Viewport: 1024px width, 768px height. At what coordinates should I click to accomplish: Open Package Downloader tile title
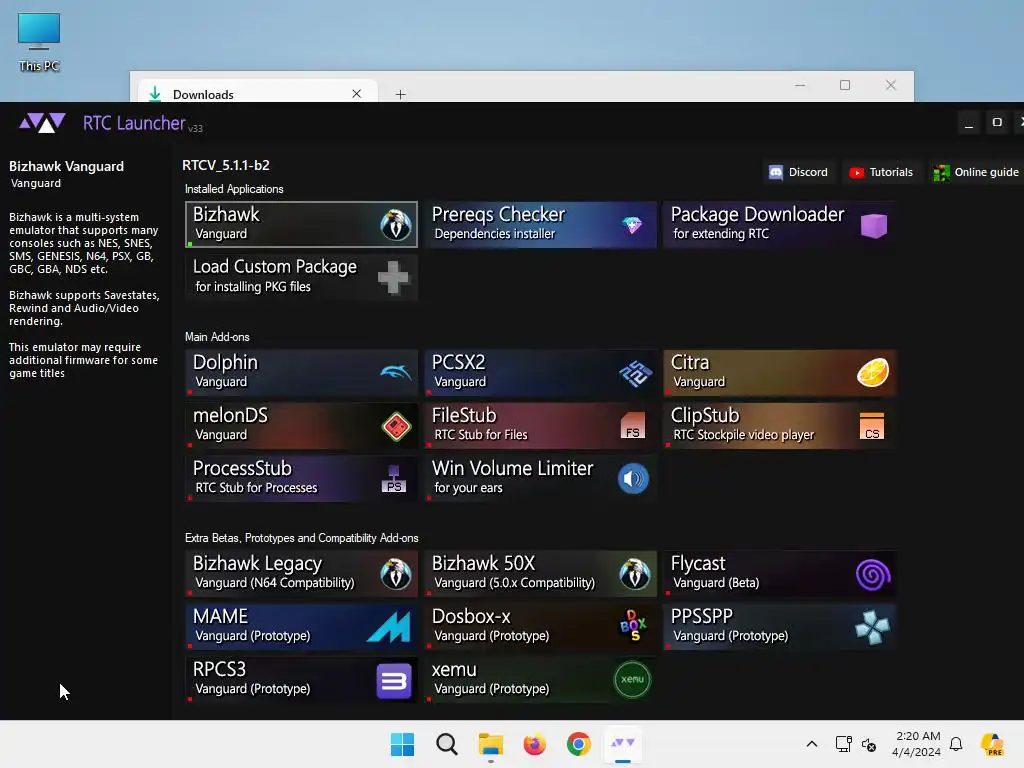[x=758, y=214]
